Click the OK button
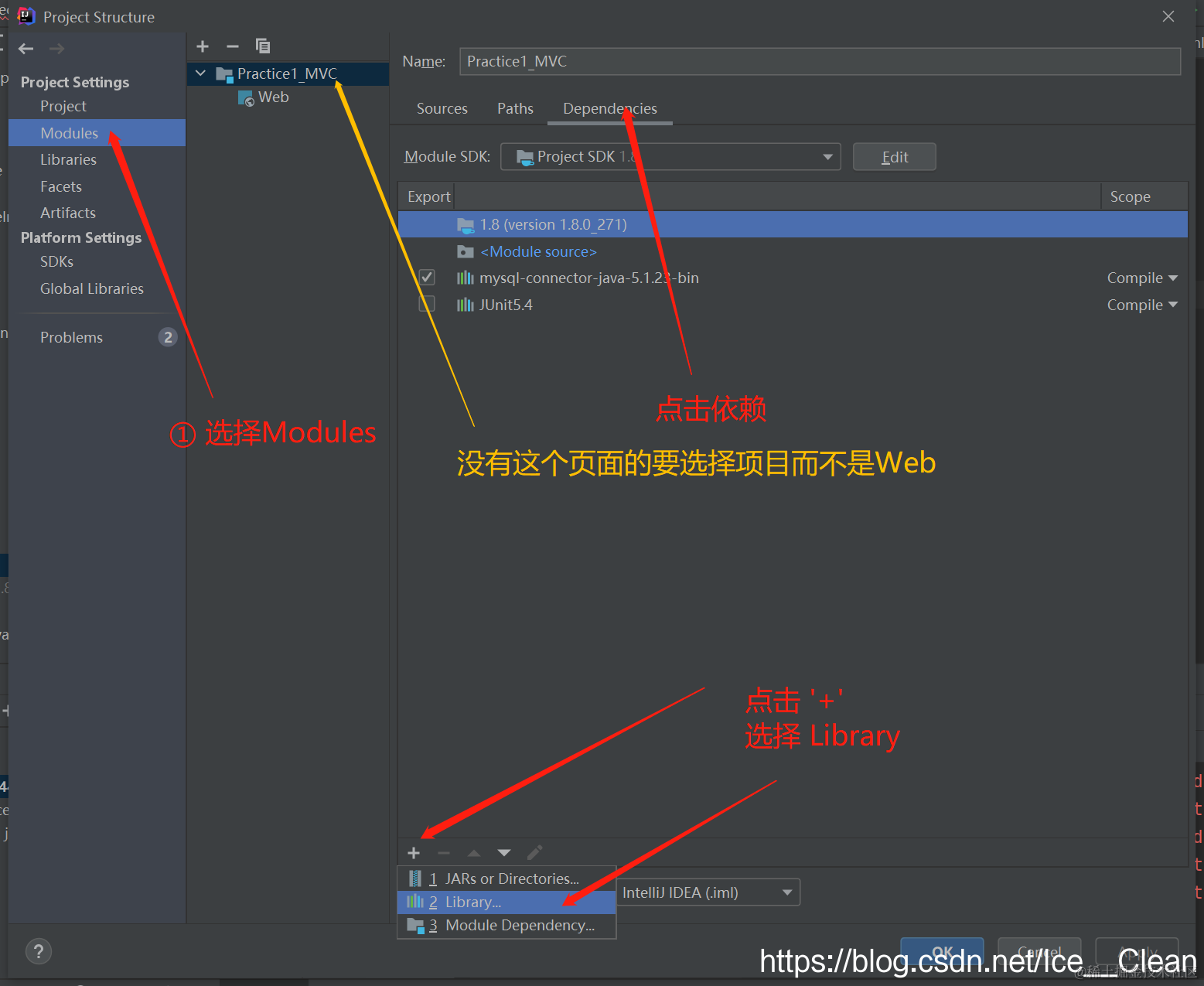Image resolution: width=1204 pixels, height=986 pixels. pyautogui.click(x=942, y=952)
